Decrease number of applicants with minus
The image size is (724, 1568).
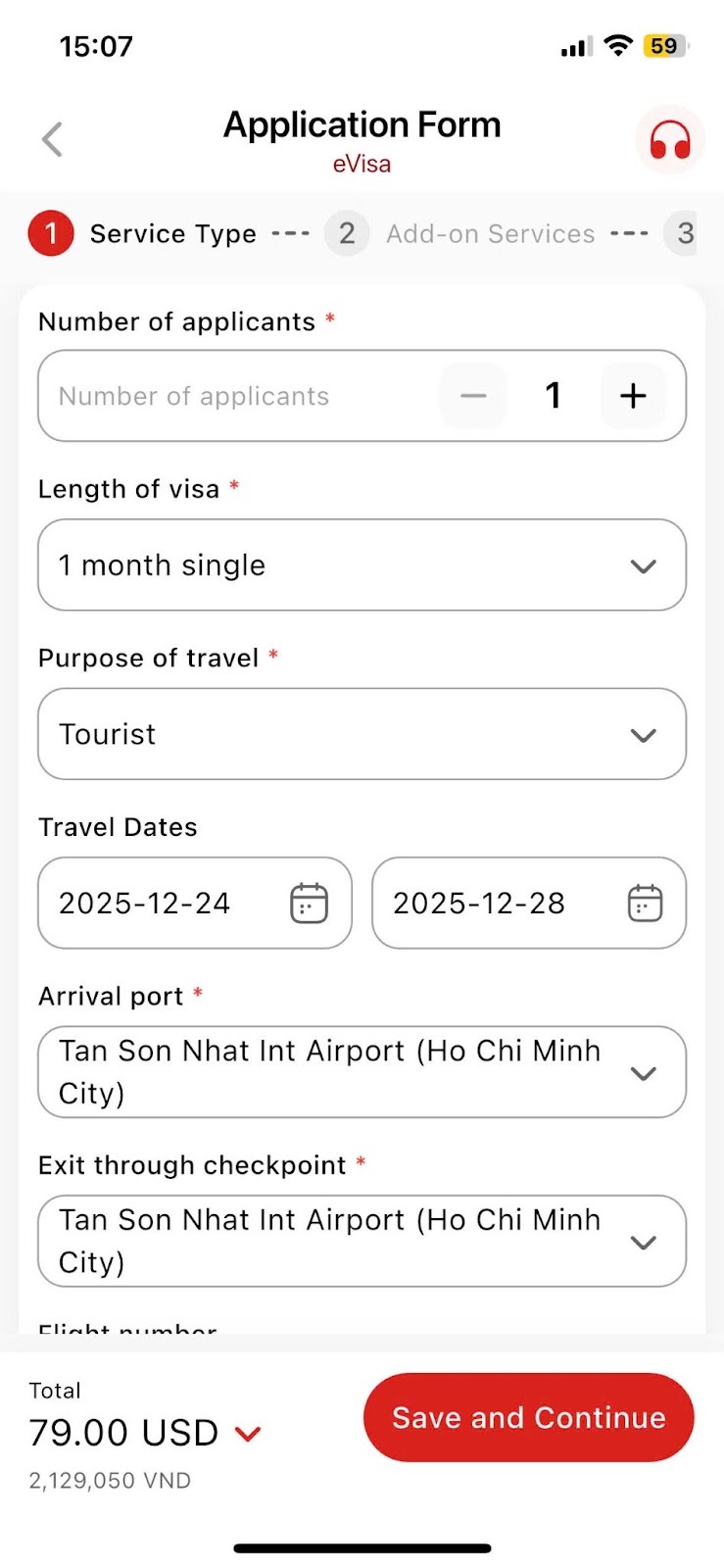point(473,396)
